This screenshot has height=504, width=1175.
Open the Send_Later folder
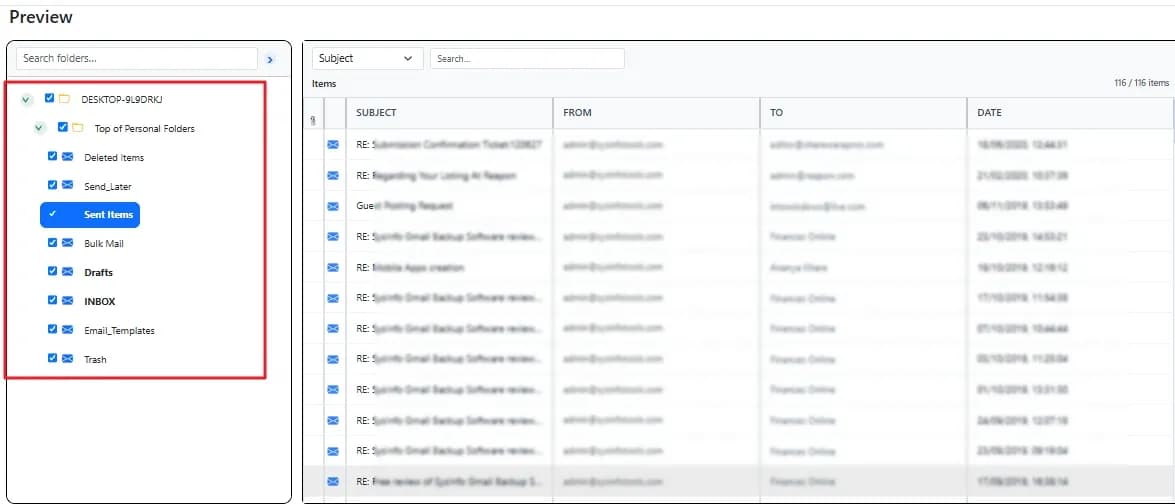(x=108, y=186)
